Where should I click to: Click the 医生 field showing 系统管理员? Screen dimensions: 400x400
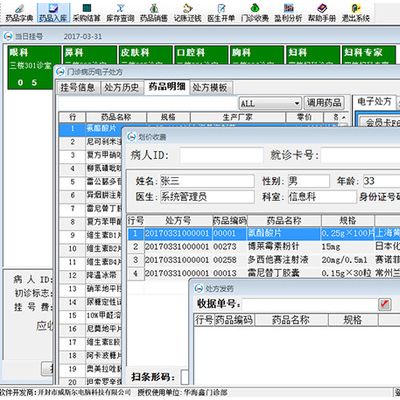pyautogui.click(x=207, y=197)
